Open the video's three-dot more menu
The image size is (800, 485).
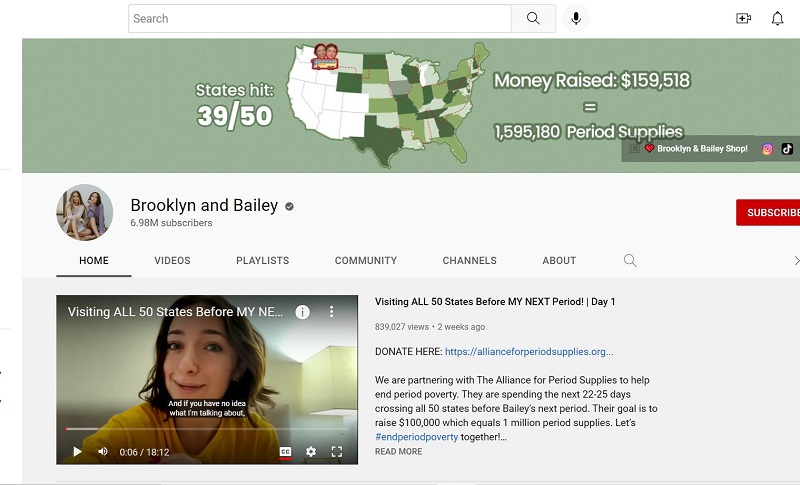[332, 312]
